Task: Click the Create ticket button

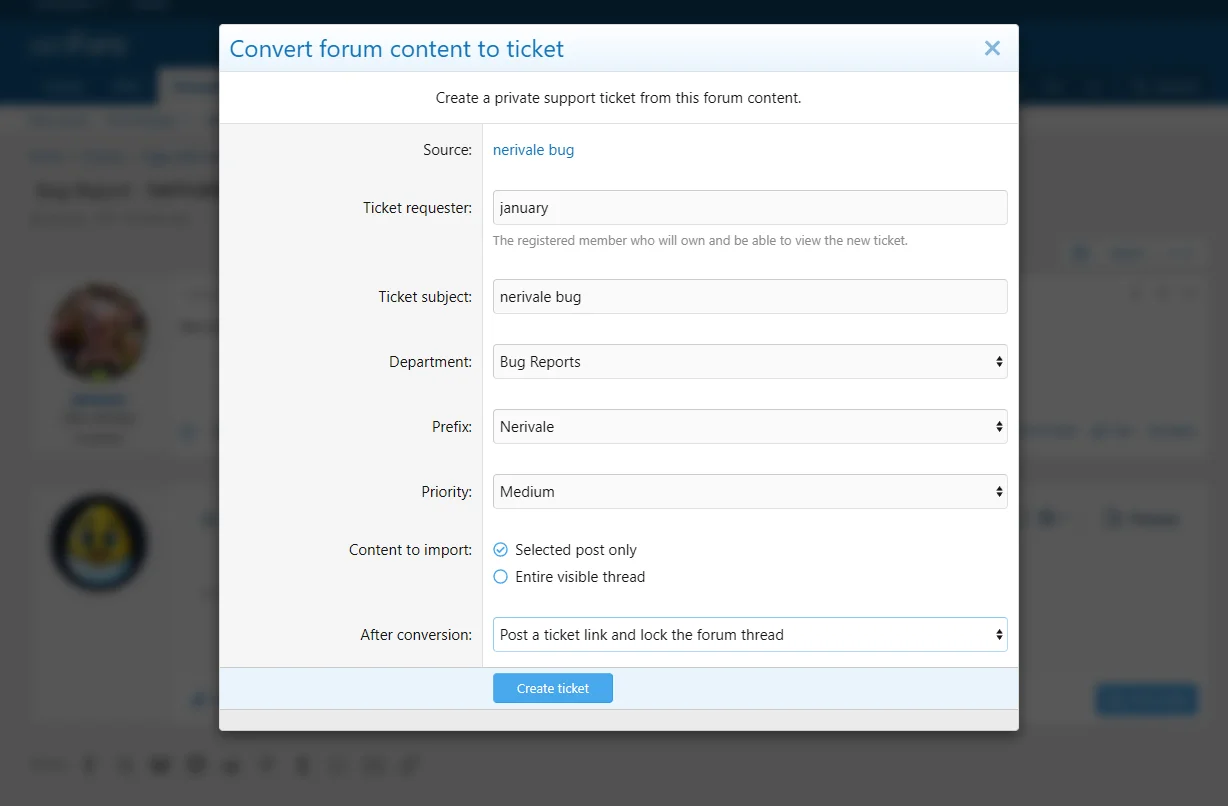Action: [x=553, y=688]
